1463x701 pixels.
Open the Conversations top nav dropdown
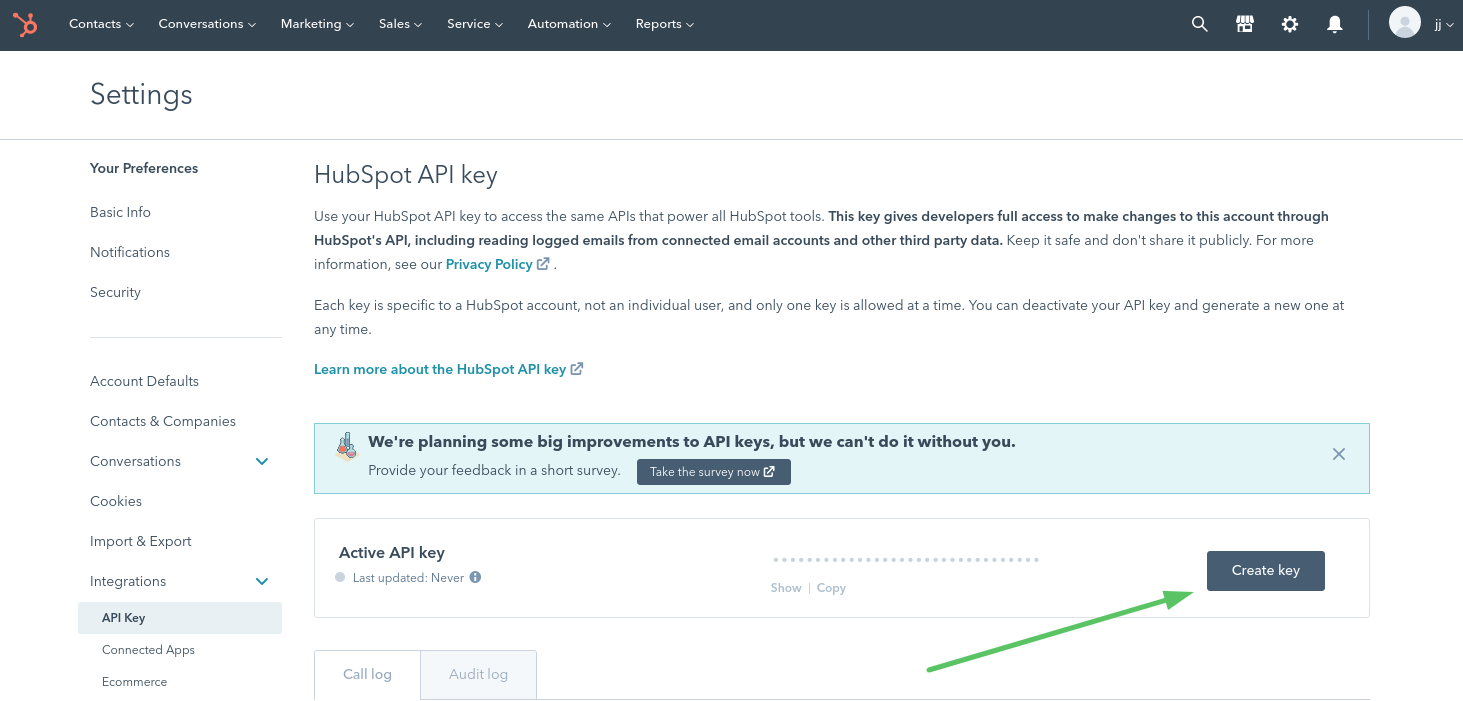[207, 24]
